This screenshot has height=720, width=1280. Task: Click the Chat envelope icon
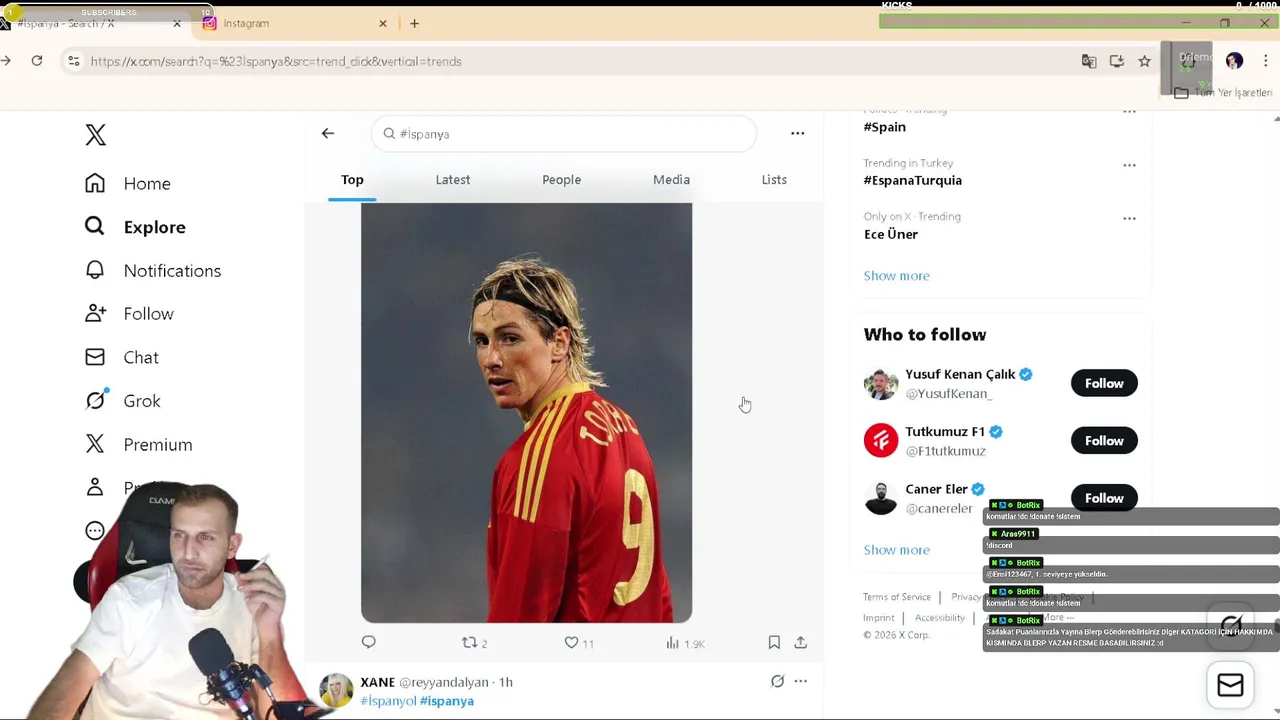95,357
